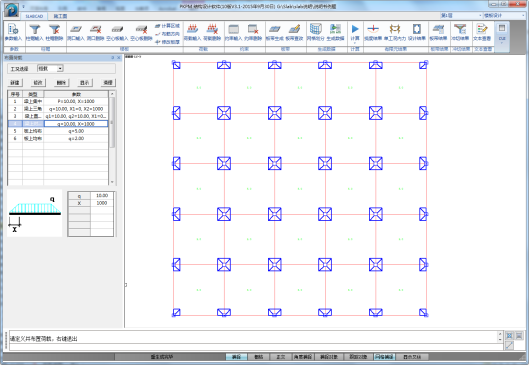The image size is (530, 365).
Task: Select load row 3 with q1=10.00, q2=10.00
Action: click(58, 116)
